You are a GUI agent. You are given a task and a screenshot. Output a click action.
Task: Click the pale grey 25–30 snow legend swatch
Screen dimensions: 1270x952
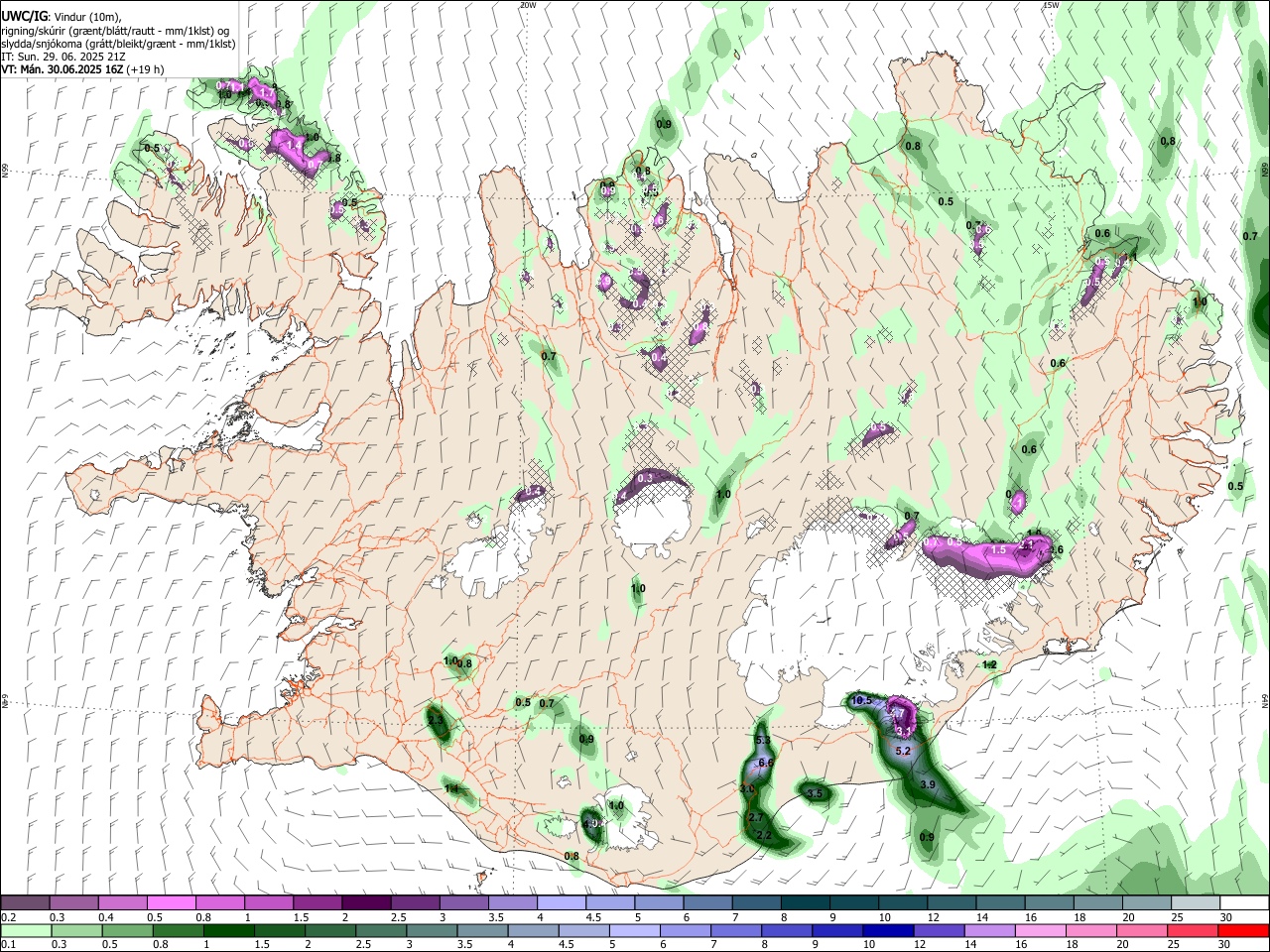pyautogui.click(x=1196, y=902)
